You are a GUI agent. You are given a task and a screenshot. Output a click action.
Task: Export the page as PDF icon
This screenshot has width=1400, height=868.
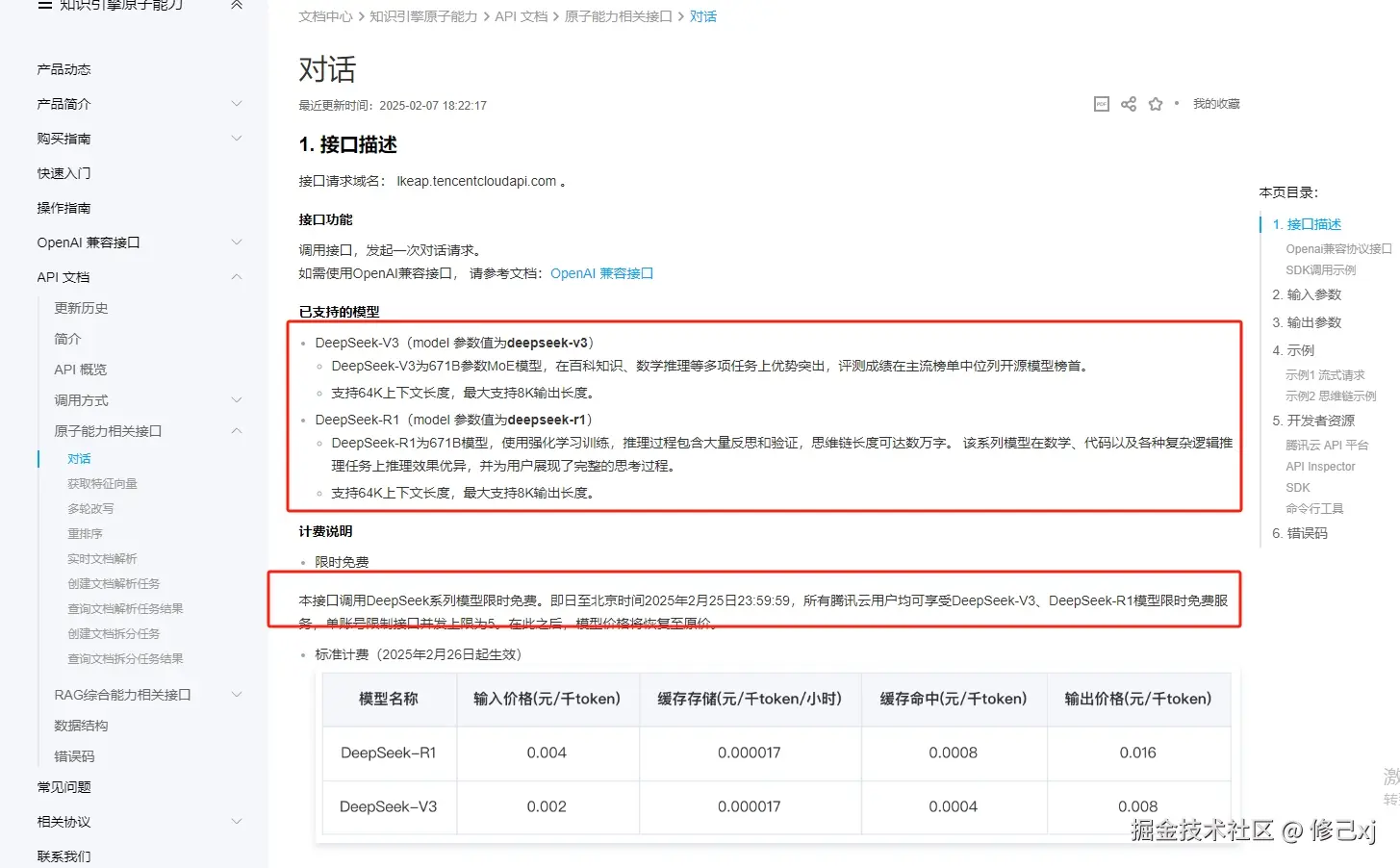(1102, 104)
